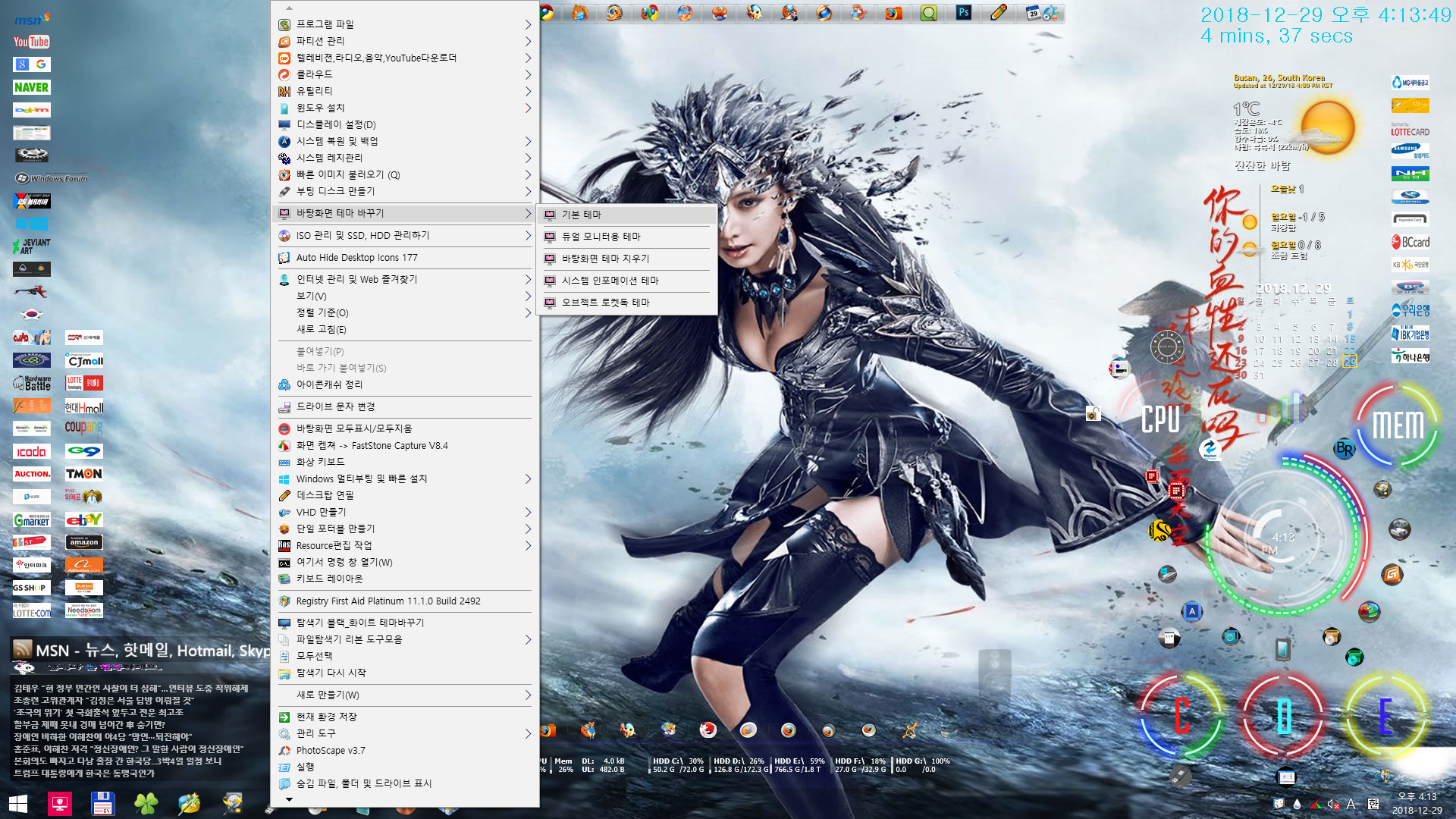Open news headline starting with 장애인 비하한

pos(103,736)
